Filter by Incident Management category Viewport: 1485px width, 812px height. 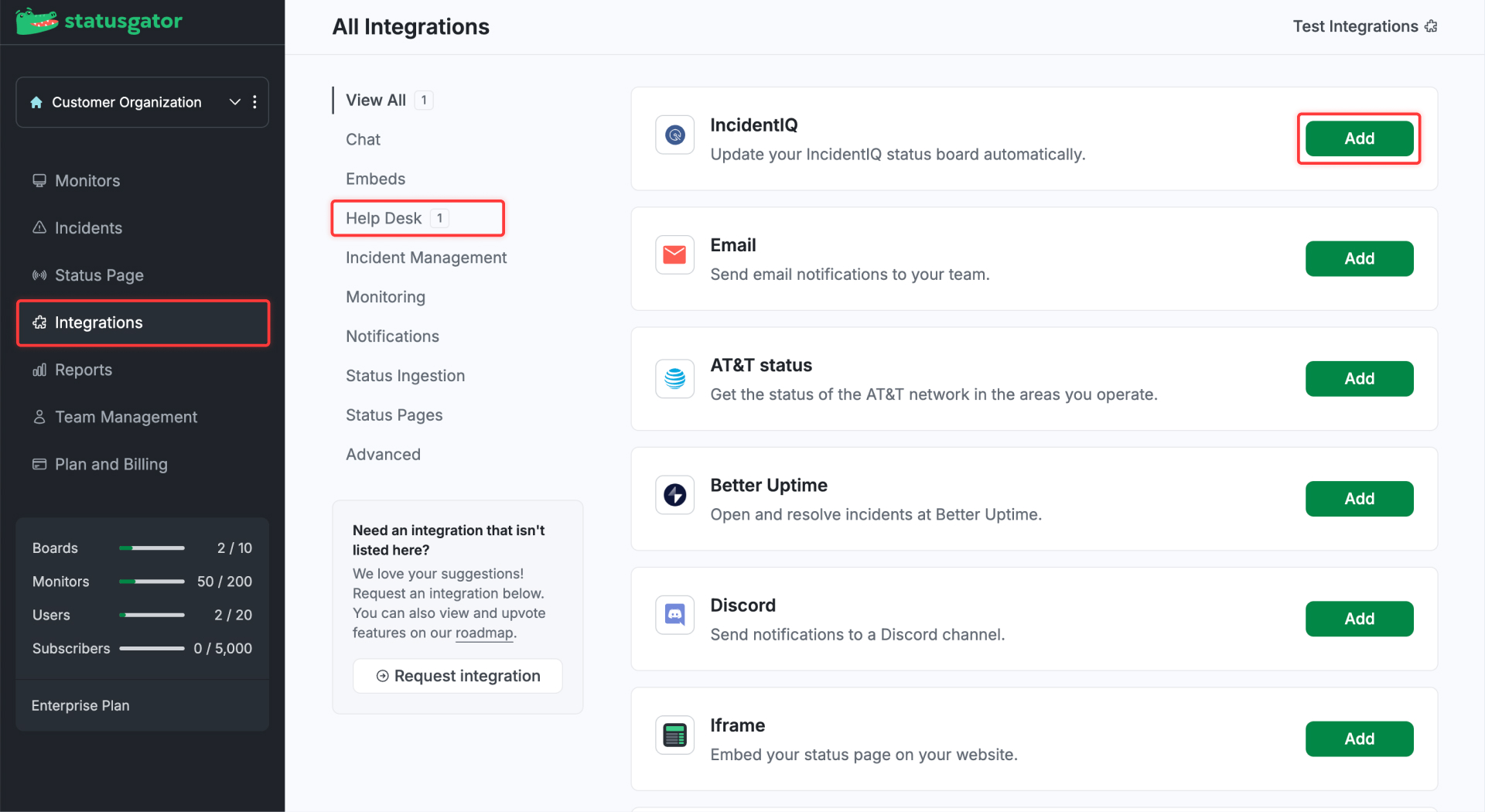tap(426, 258)
